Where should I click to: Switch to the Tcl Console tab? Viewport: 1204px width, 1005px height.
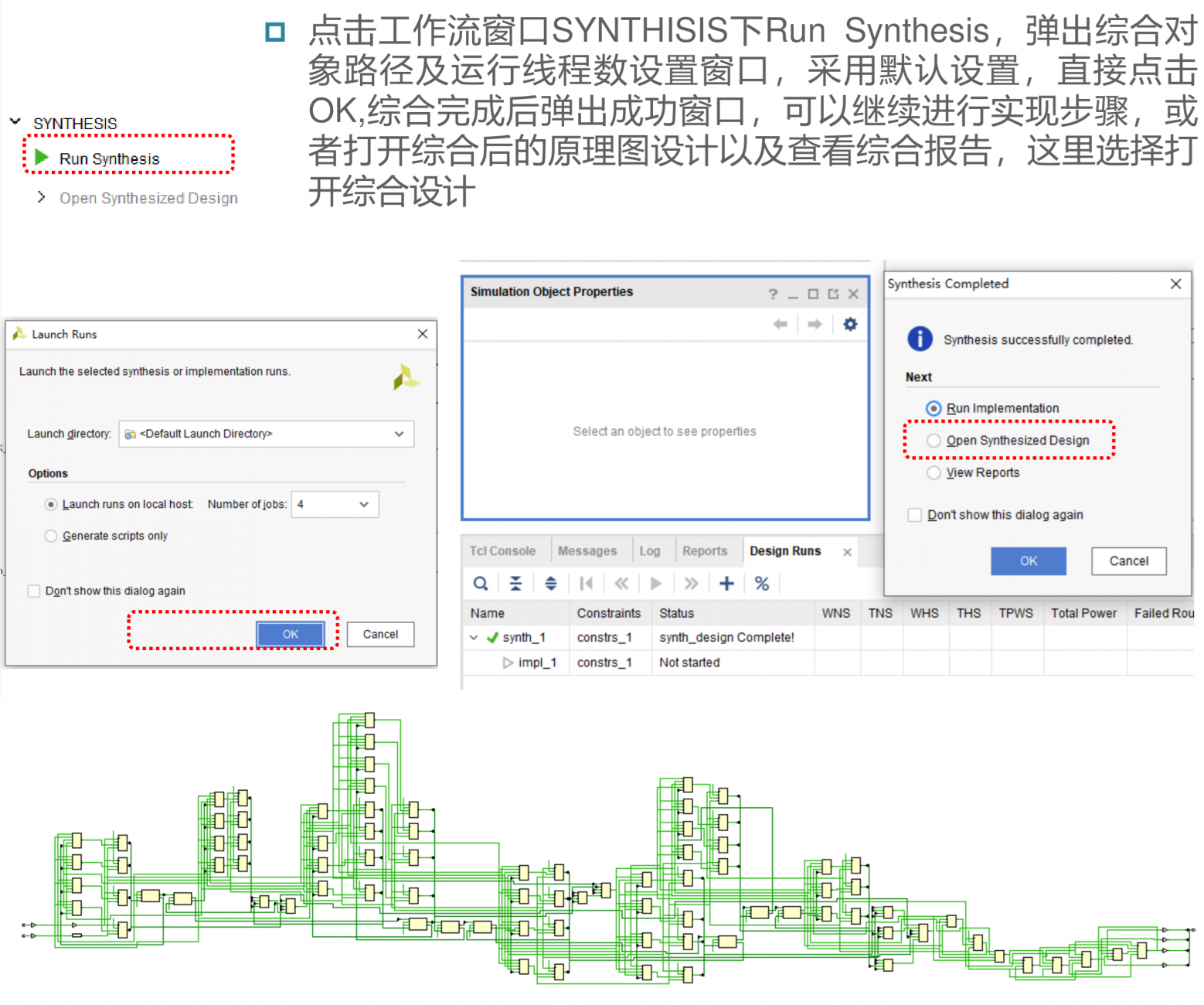[x=502, y=551]
